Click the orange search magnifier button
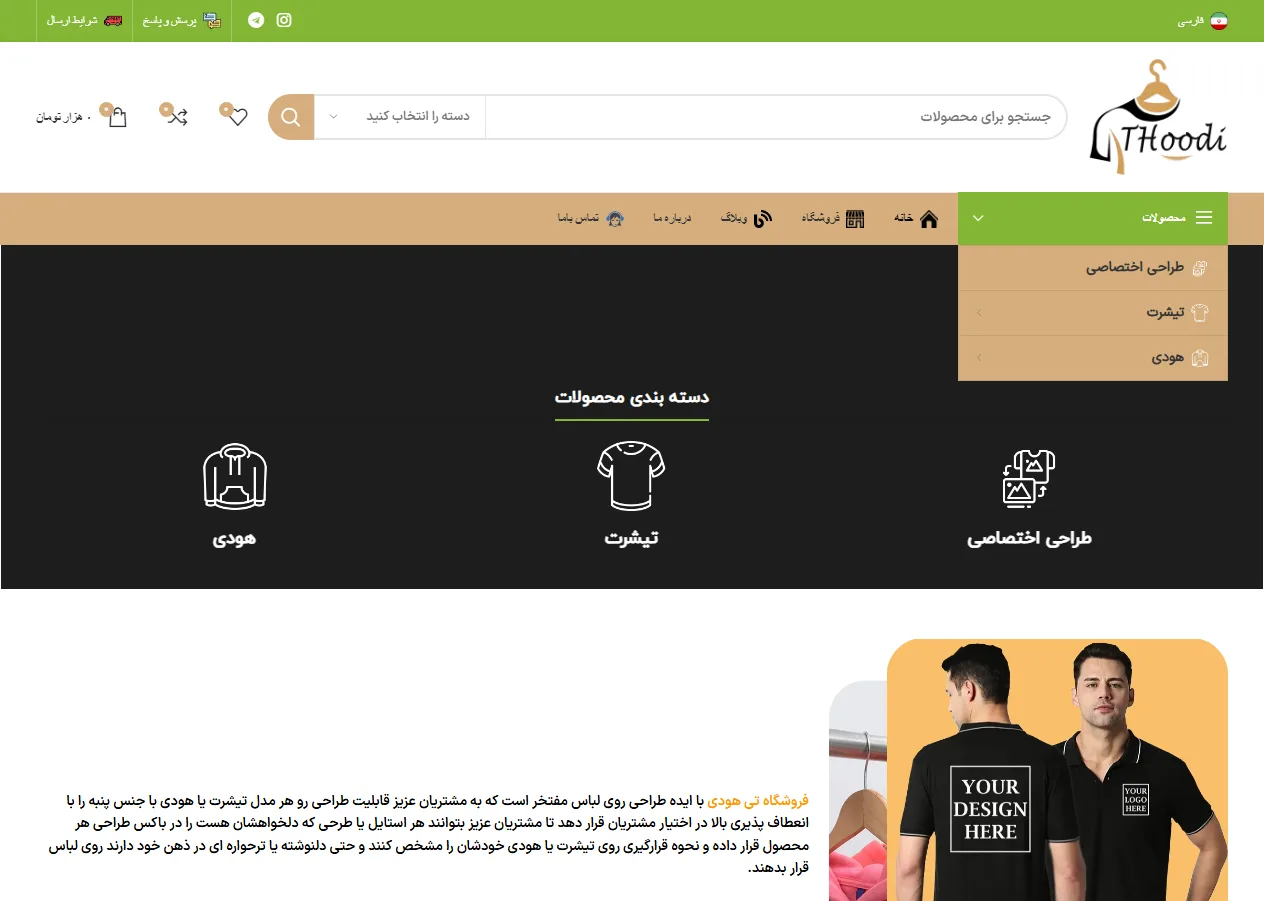This screenshot has width=1264, height=901. click(291, 117)
